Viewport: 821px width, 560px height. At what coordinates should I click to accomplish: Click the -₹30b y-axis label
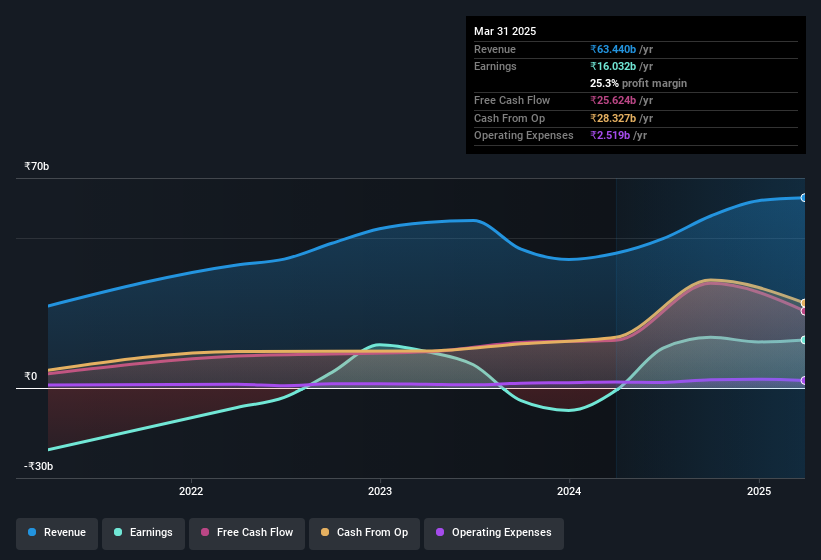[x=38, y=466]
